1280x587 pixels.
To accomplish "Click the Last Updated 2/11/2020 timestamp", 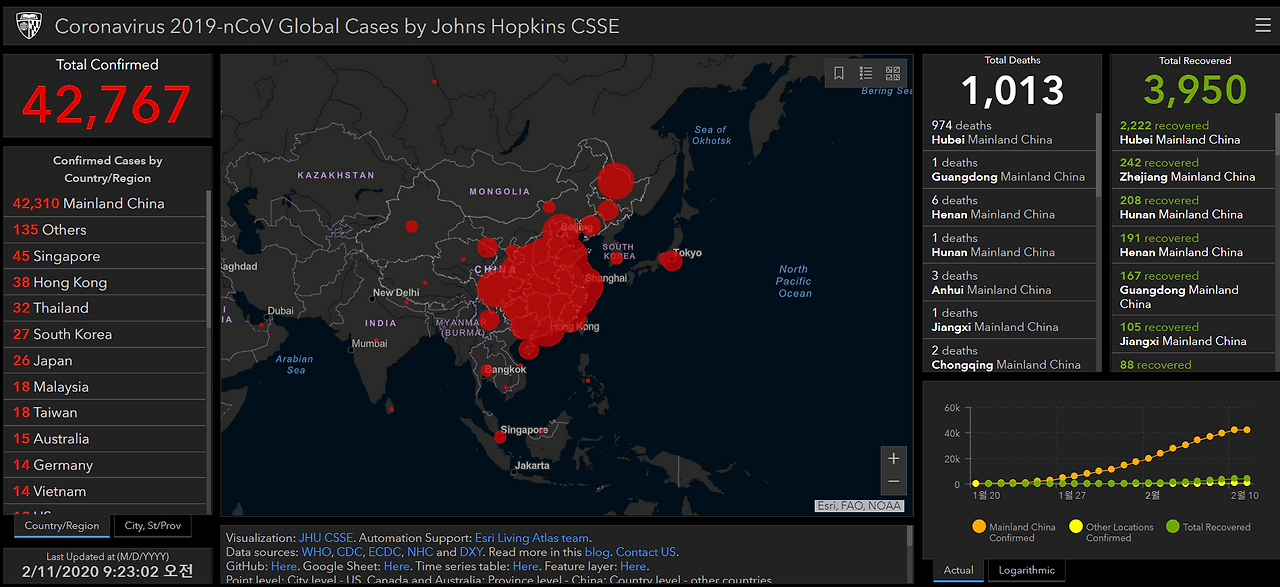I will (107, 571).
